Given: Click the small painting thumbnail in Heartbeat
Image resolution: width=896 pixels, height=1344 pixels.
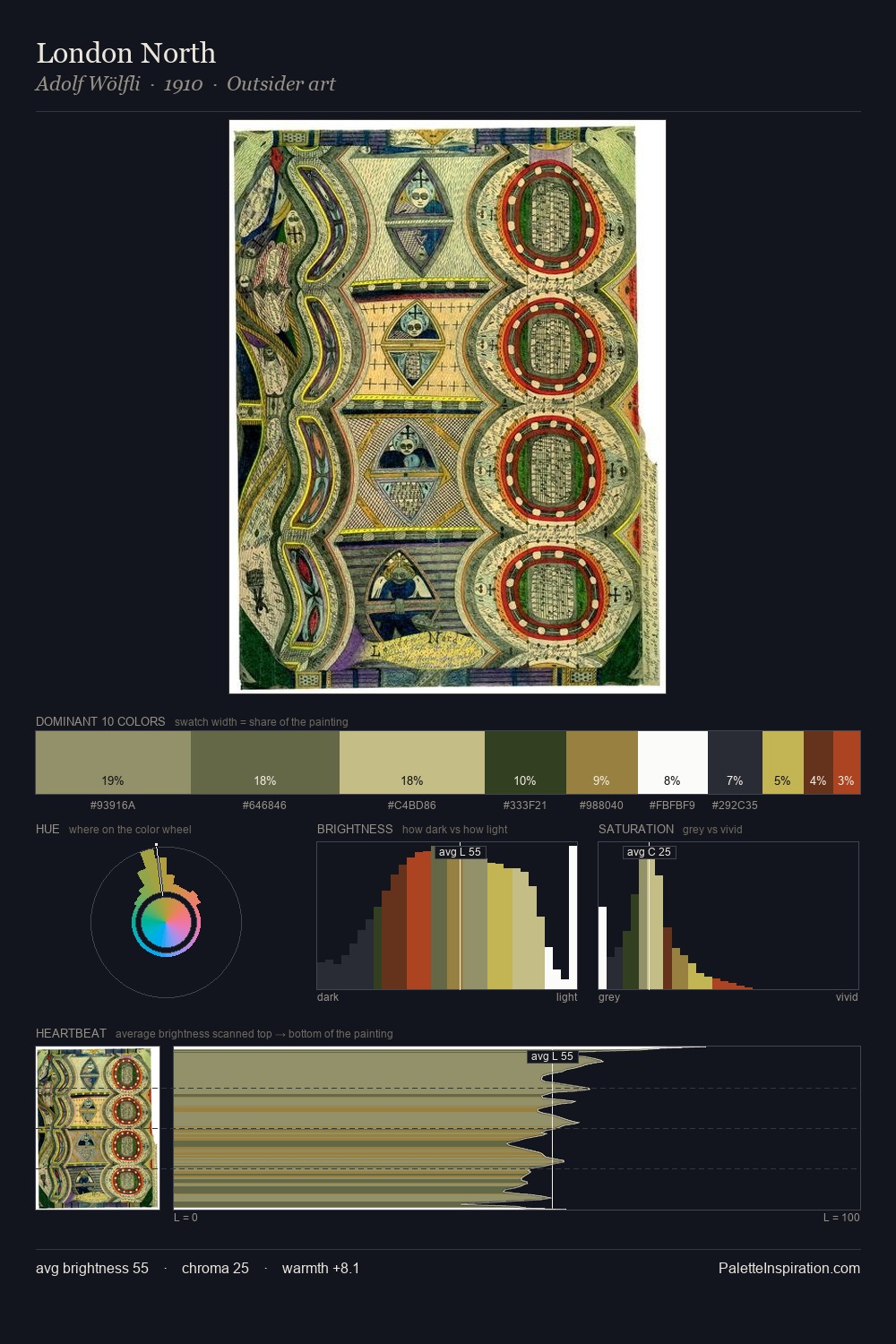Looking at the screenshot, I should [x=98, y=1128].
